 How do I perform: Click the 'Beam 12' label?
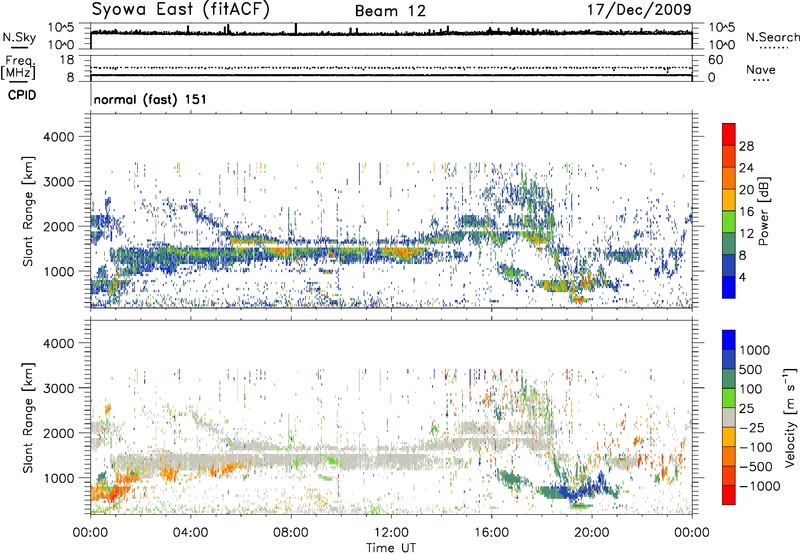click(x=390, y=11)
